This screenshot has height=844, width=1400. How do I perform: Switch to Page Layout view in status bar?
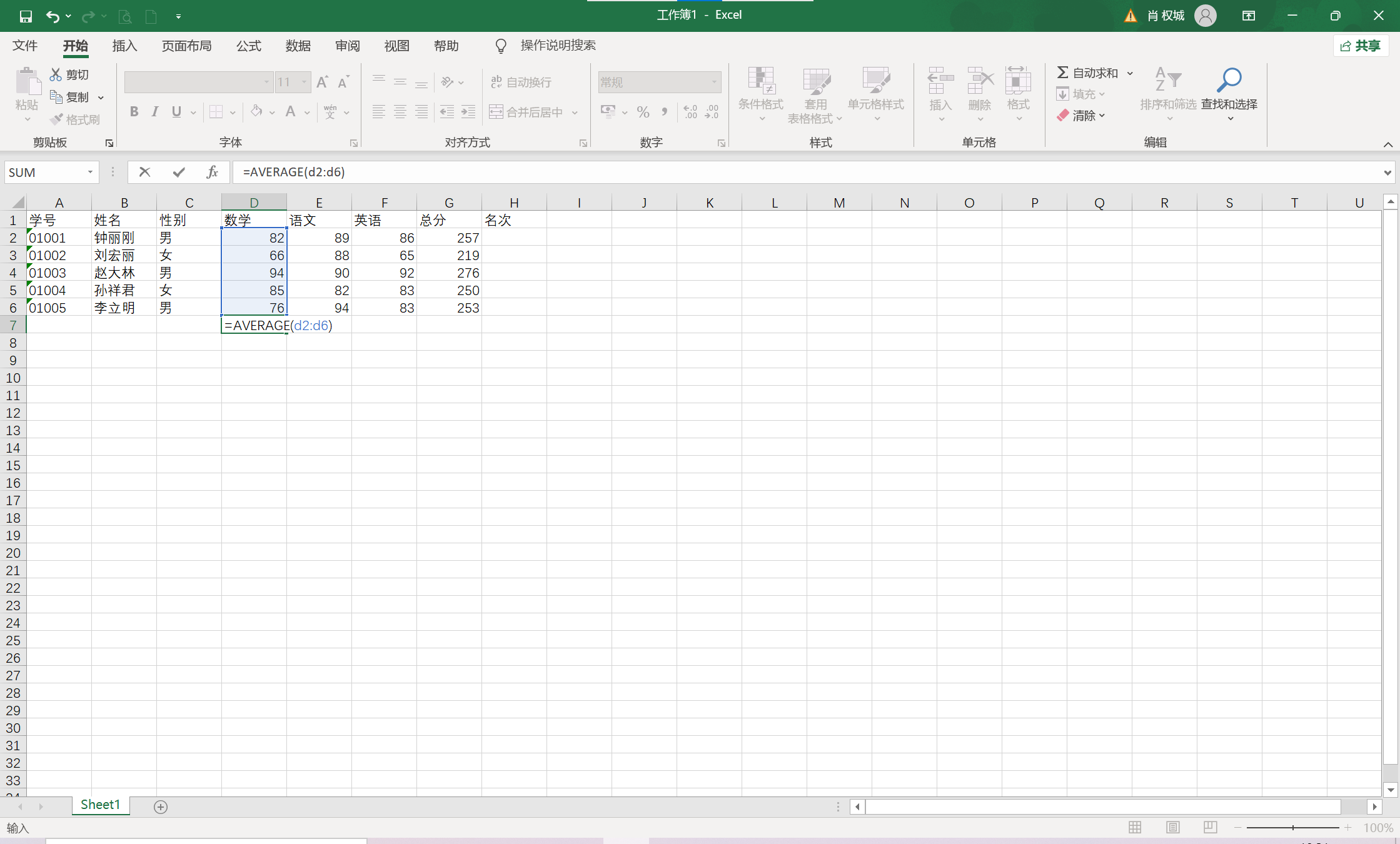1172,827
